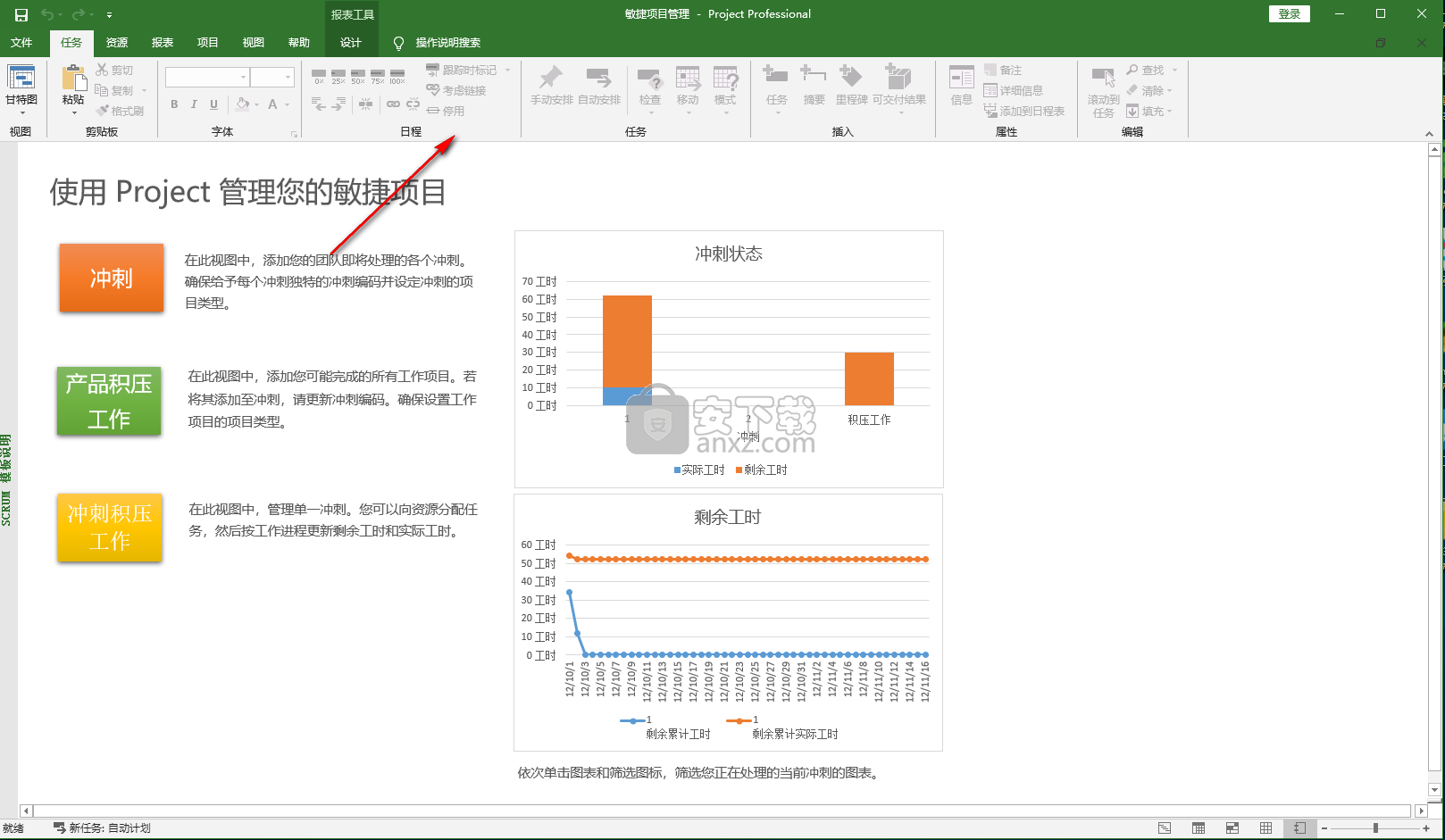Open the font name combo box

click(207, 78)
